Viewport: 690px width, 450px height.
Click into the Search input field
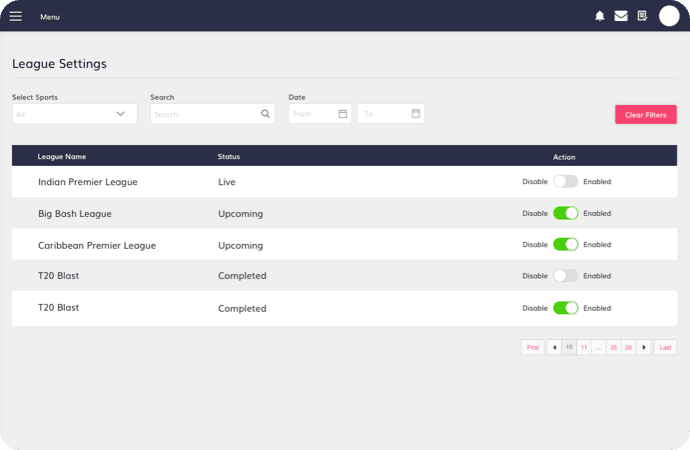coord(205,114)
